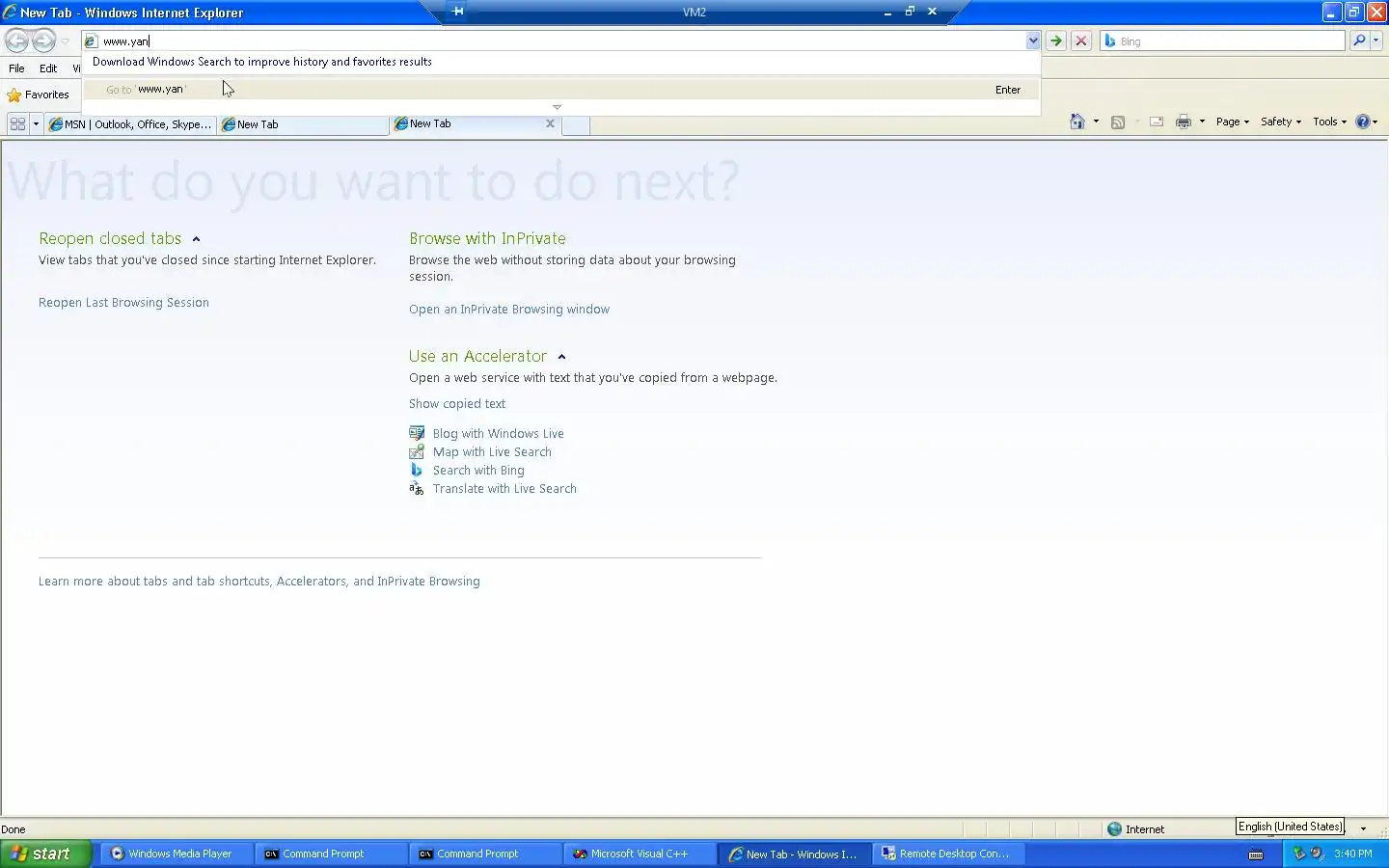The width and height of the screenshot is (1389, 868).
Task: Click the green Go arrow button
Action: coord(1056,41)
